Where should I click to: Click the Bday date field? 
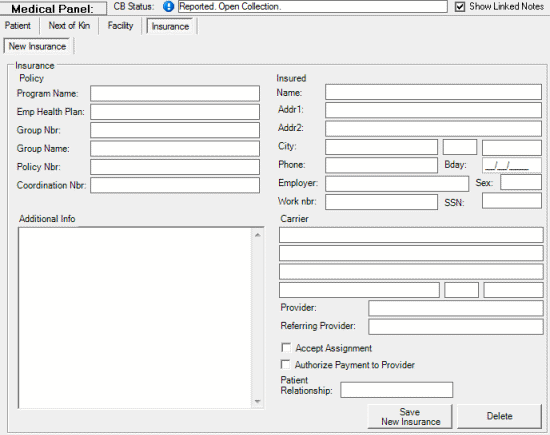[512, 165]
